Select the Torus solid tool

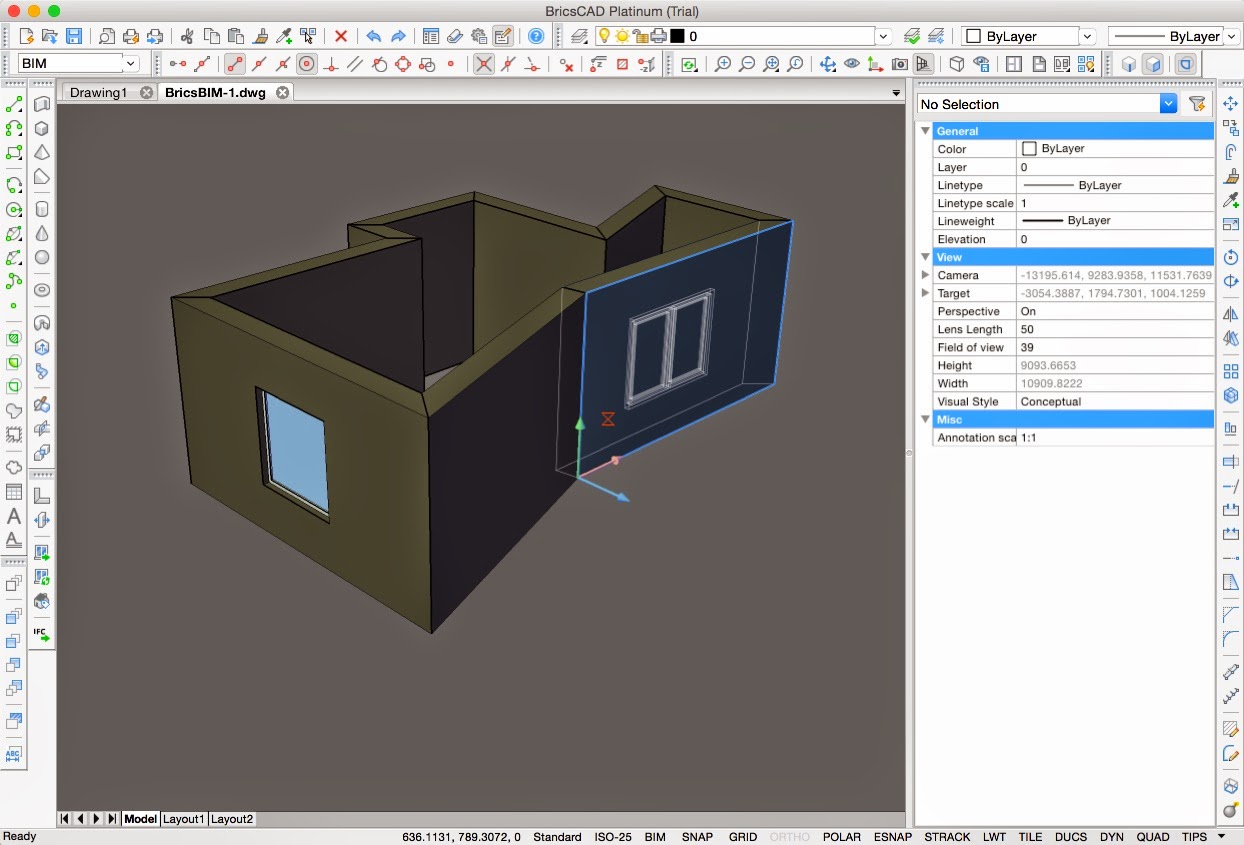(x=42, y=290)
